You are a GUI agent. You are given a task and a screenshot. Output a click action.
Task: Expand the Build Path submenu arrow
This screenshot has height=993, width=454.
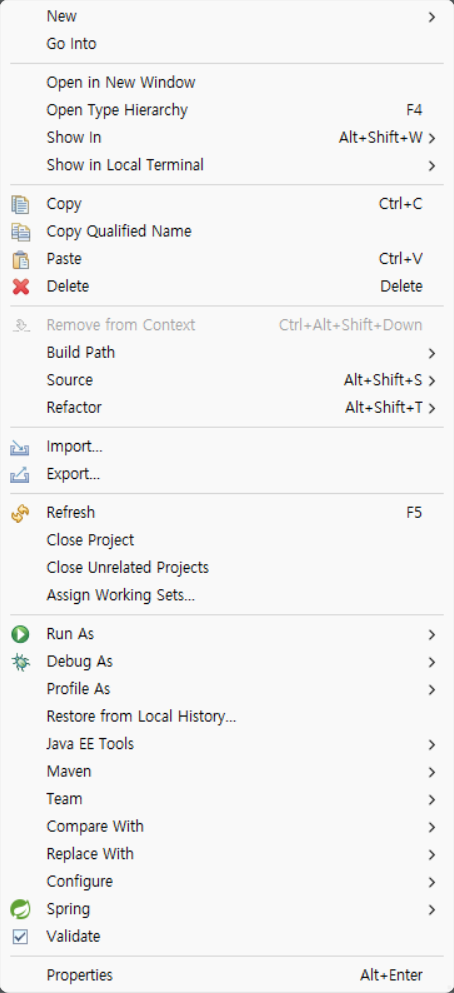432,353
